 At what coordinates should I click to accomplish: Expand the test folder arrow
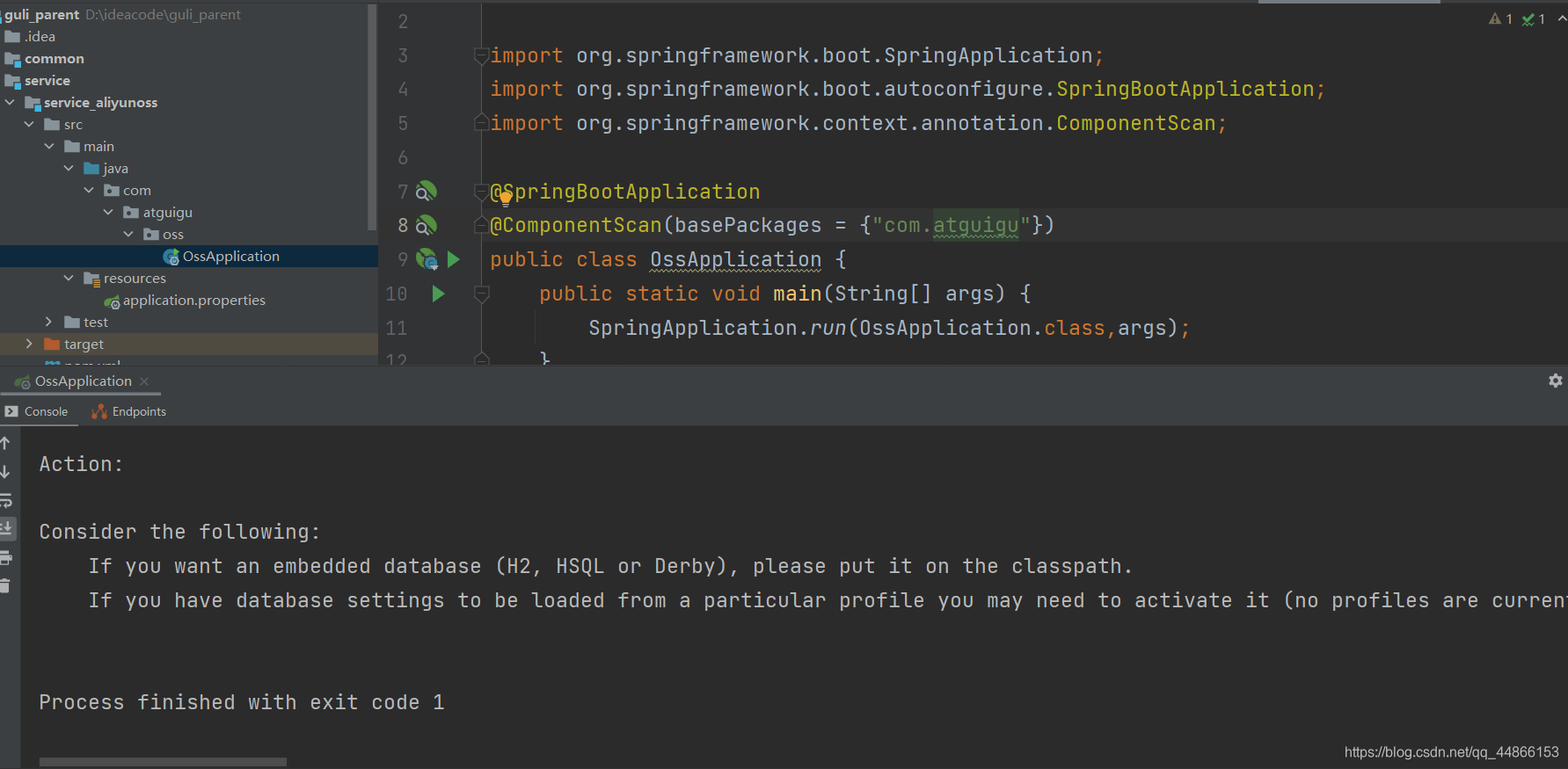coord(49,323)
